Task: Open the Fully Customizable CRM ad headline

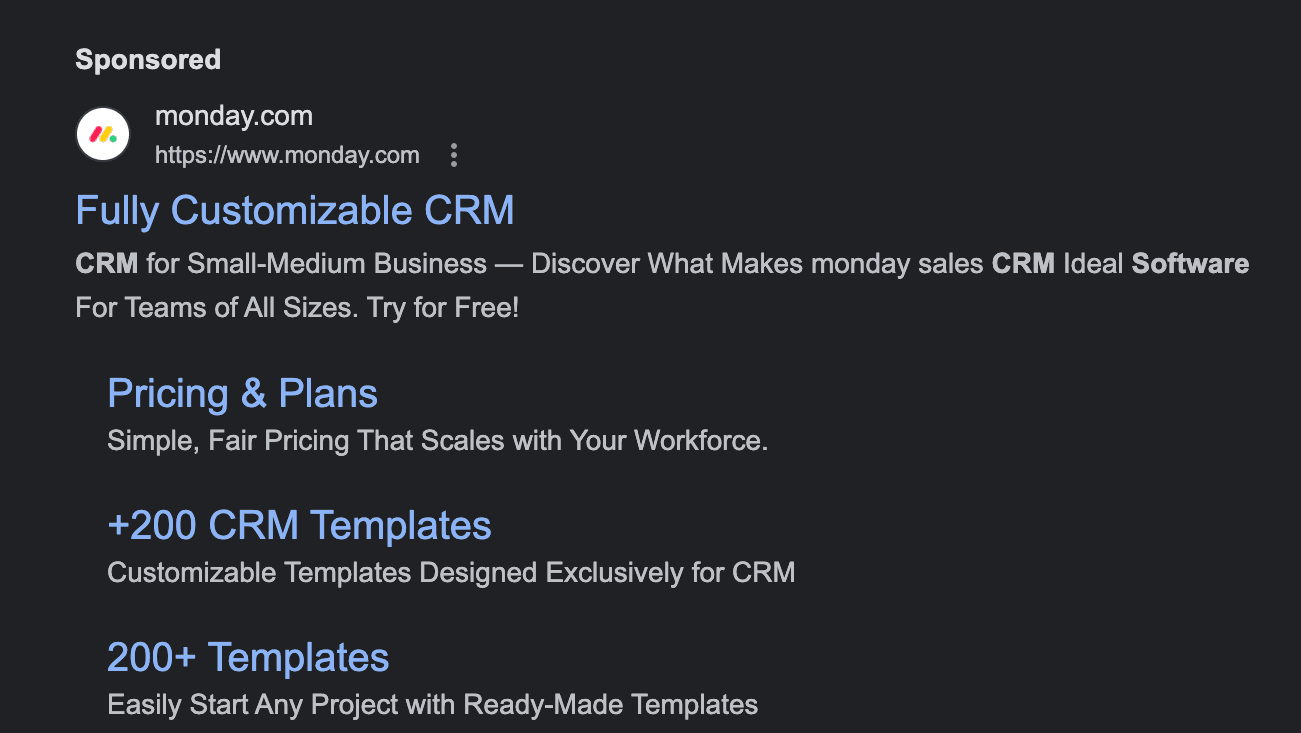Action: (294, 210)
